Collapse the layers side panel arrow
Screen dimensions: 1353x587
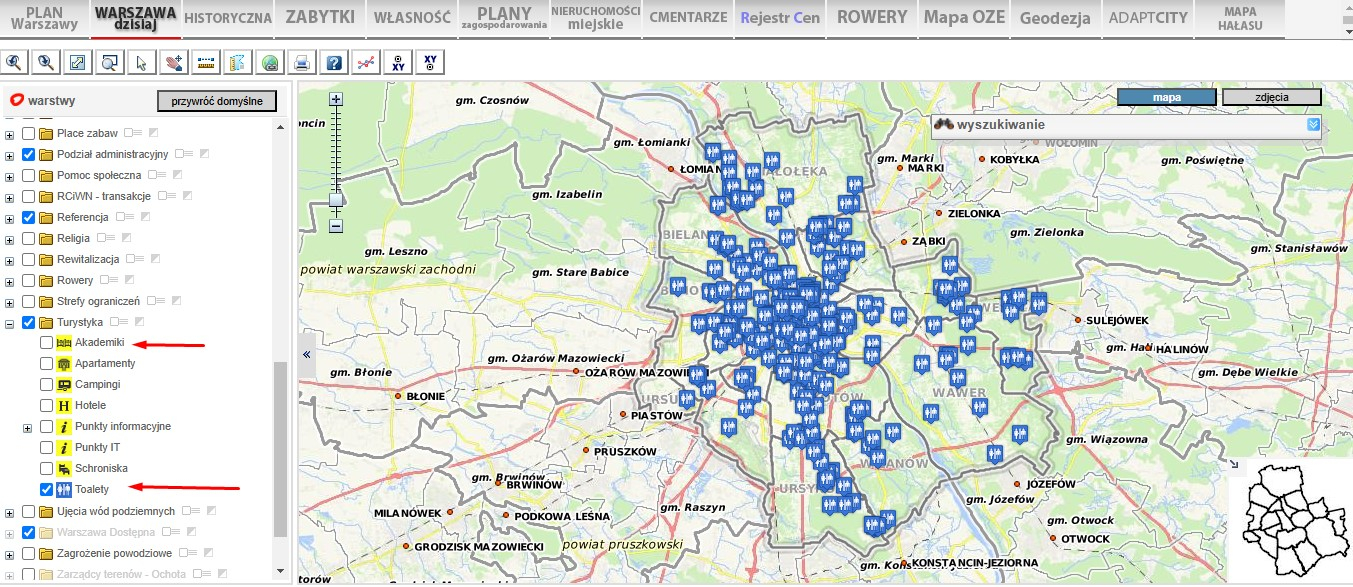[x=306, y=355]
